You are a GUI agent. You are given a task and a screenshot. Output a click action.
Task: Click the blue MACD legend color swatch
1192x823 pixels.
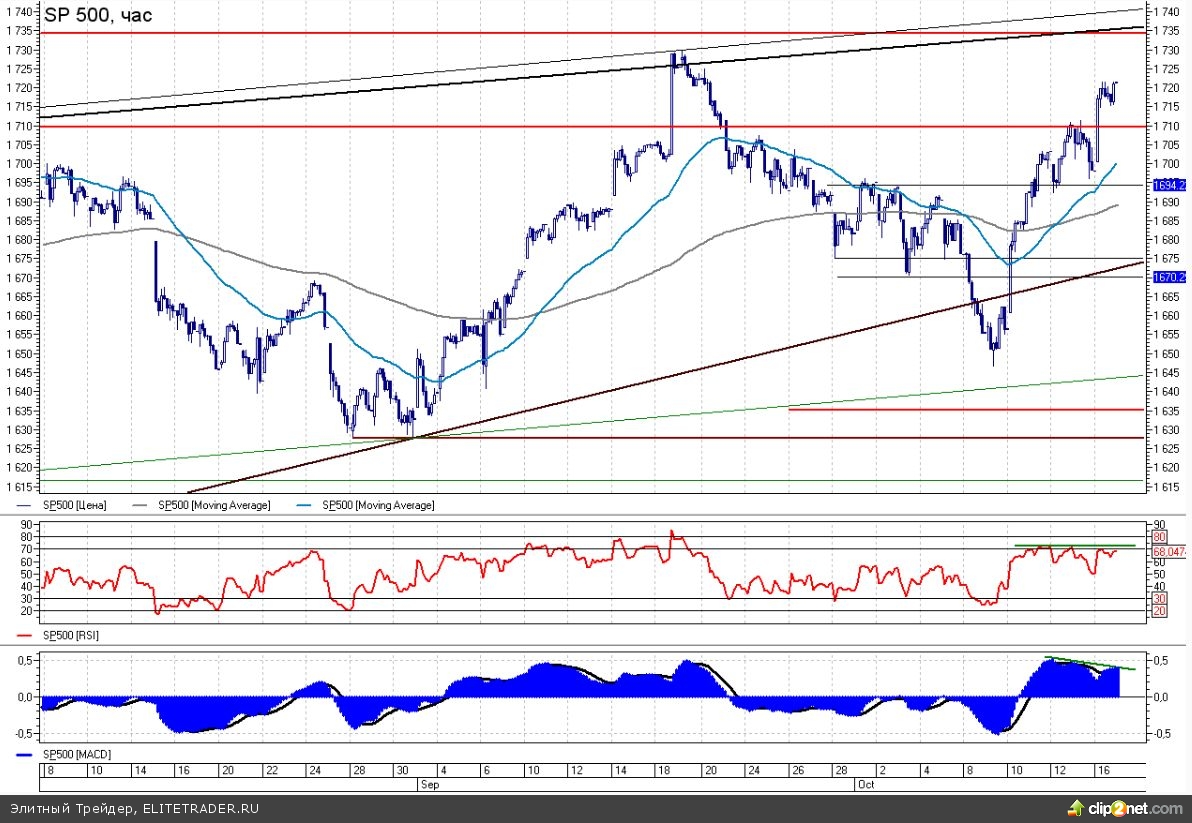click(25, 755)
